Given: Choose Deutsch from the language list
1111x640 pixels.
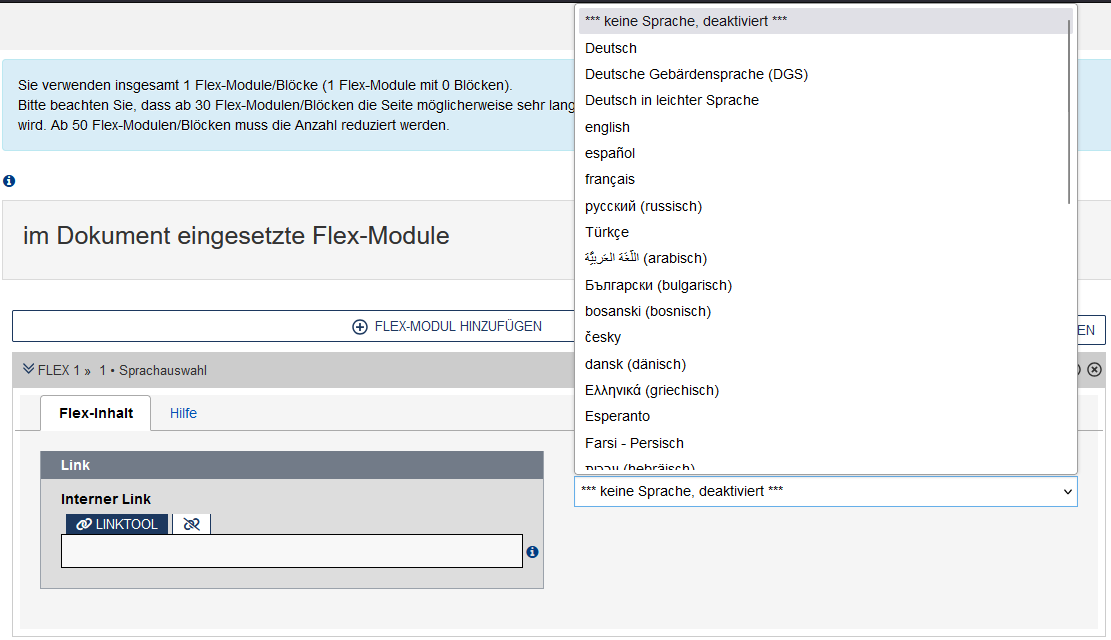Looking at the screenshot, I should point(611,48).
